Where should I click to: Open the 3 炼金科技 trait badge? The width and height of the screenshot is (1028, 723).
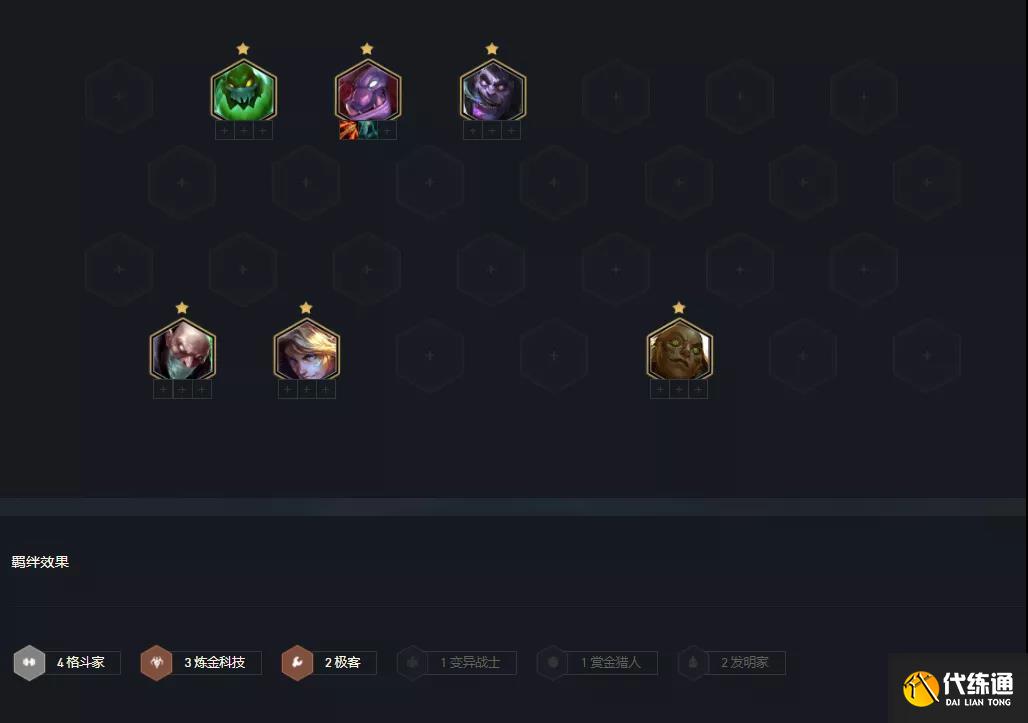[x=201, y=663]
